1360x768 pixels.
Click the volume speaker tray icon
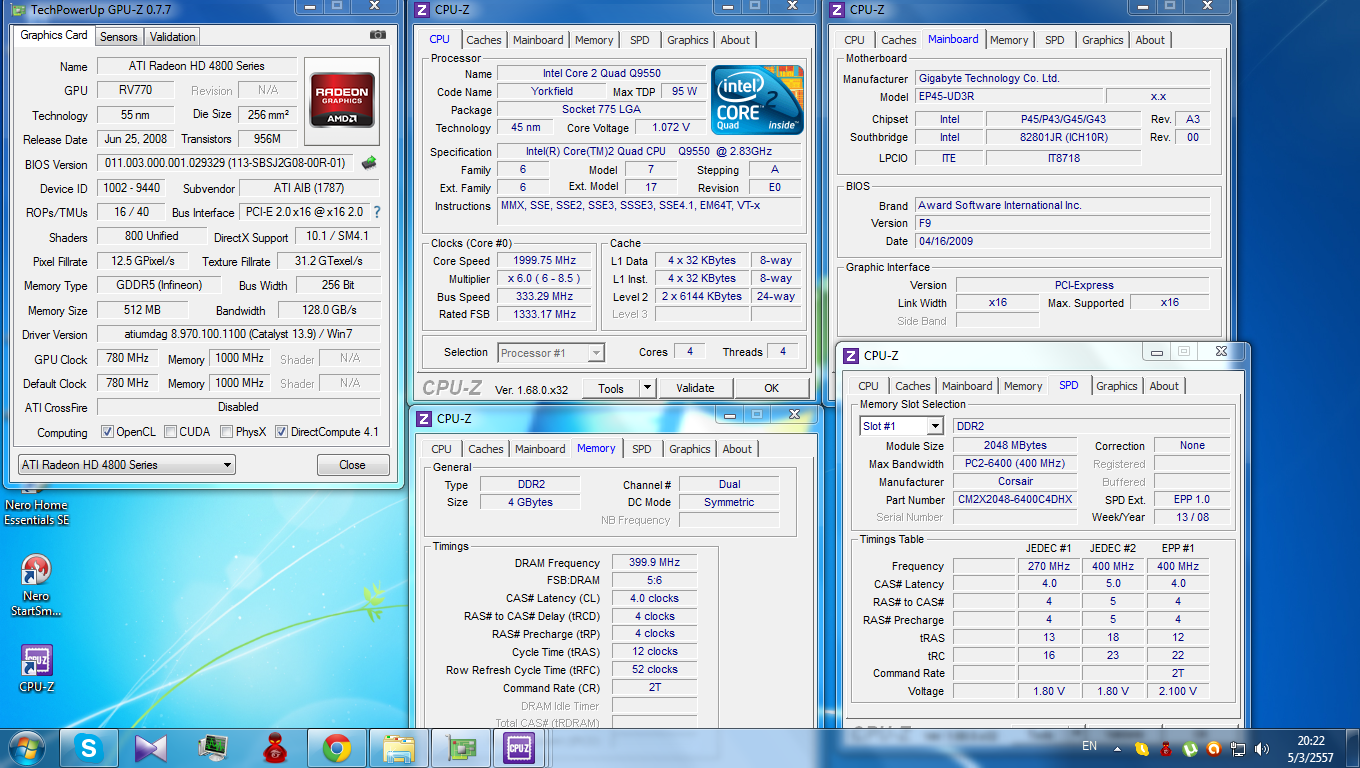coord(1262,747)
